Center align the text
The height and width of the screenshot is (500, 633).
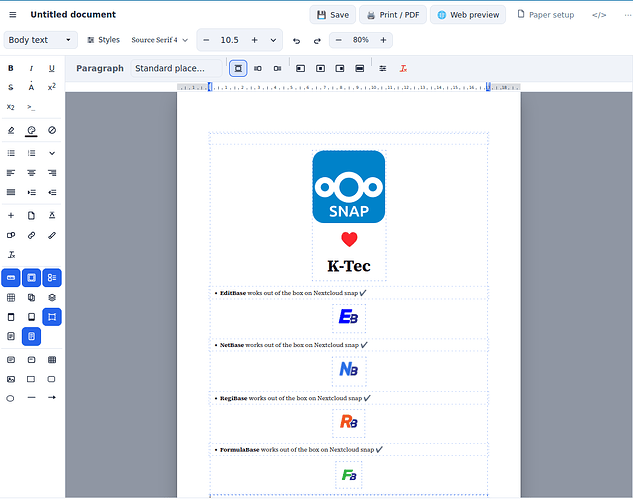31,173
